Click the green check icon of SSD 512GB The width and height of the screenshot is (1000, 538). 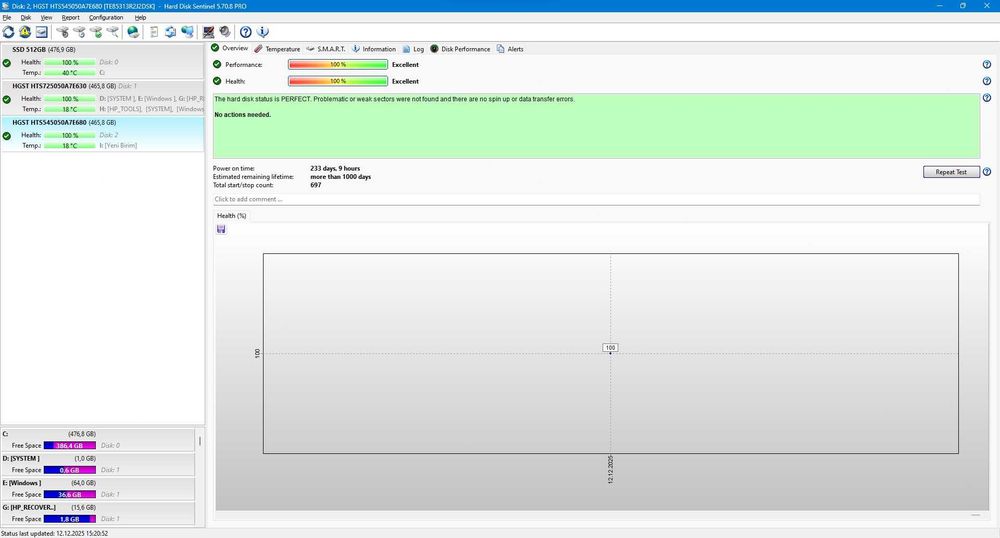[x=6, y=63]
